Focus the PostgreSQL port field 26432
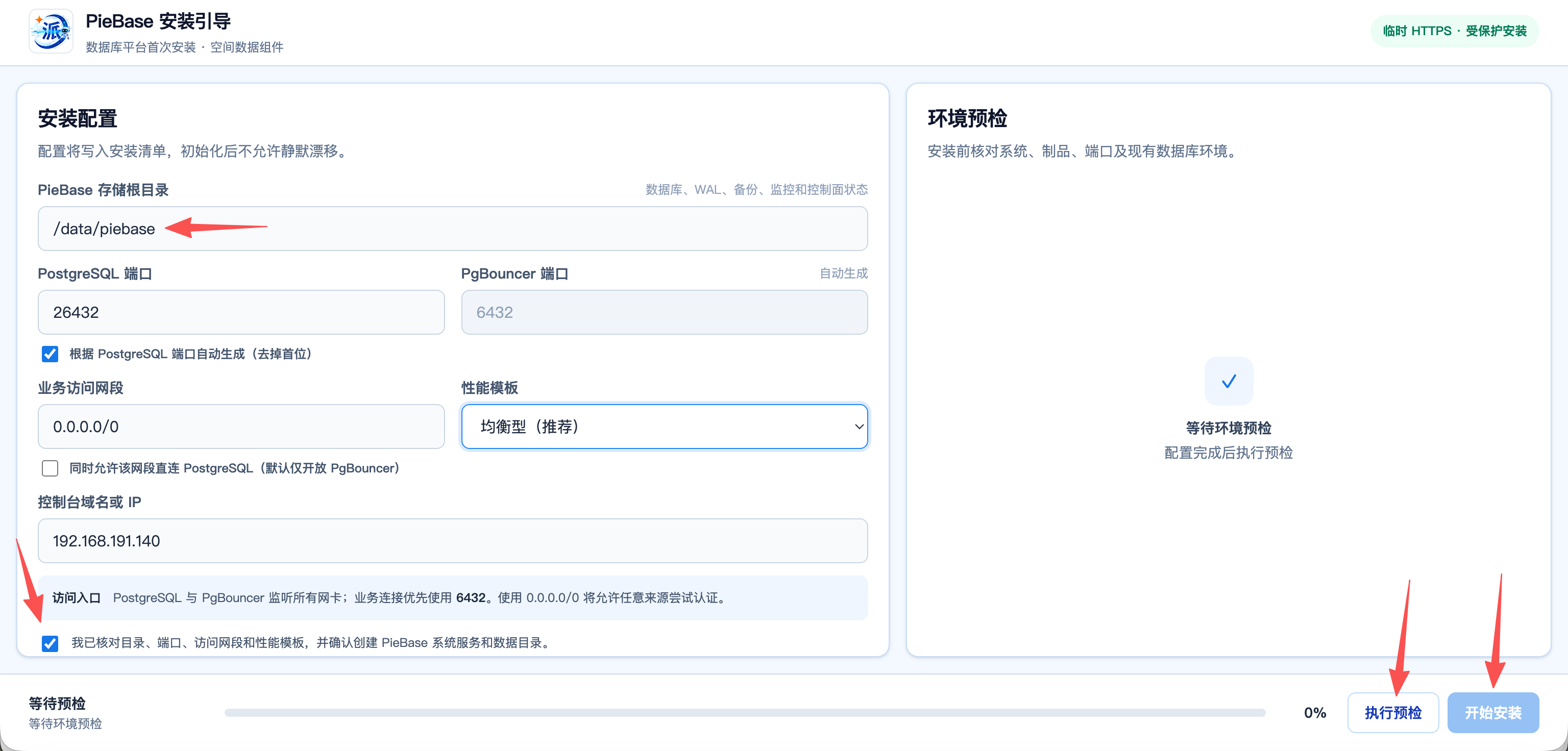This screenshot has height=751, width=1568. [241, 312]
